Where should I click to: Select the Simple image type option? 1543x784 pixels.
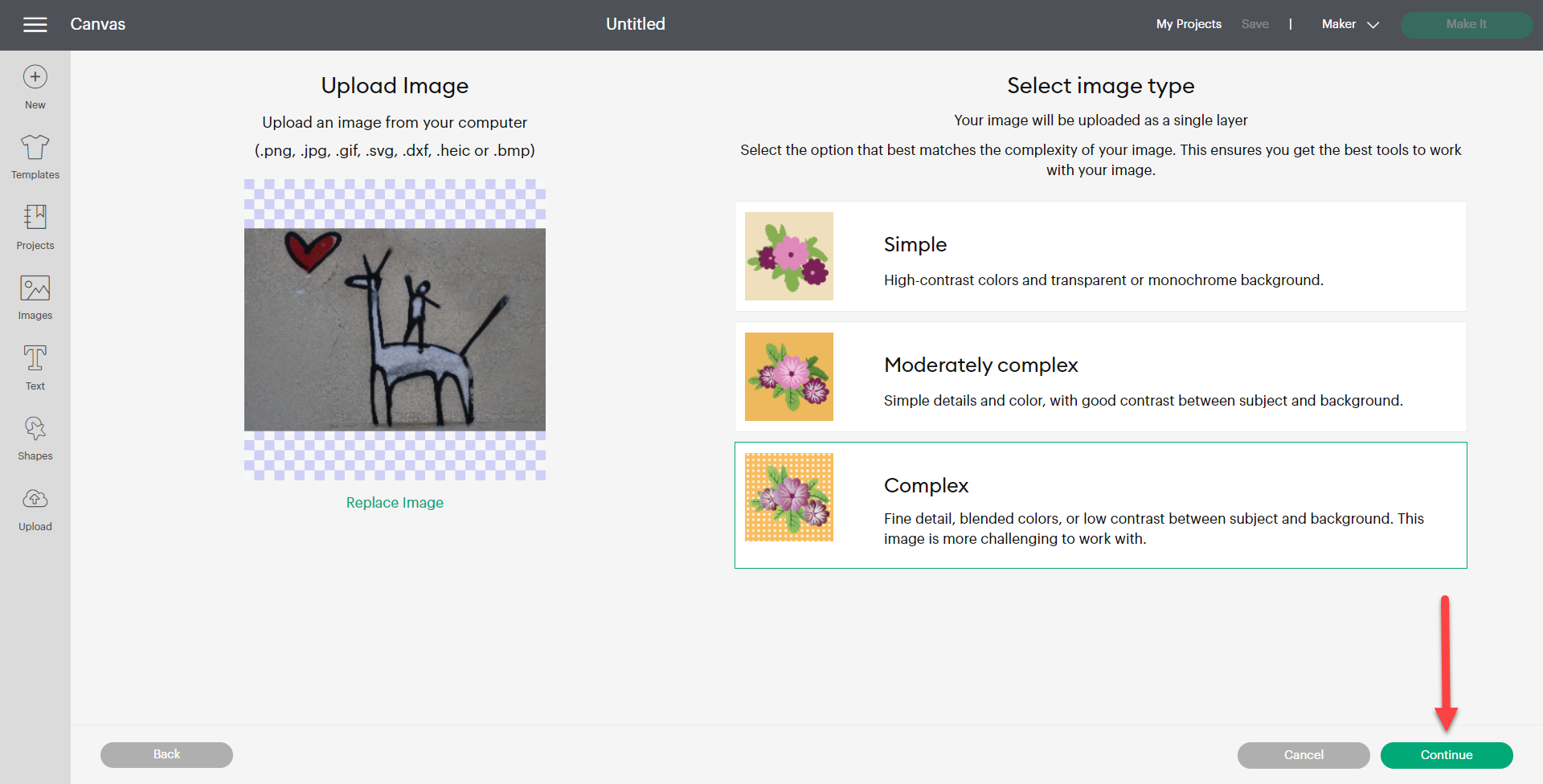click(1100, 255)
